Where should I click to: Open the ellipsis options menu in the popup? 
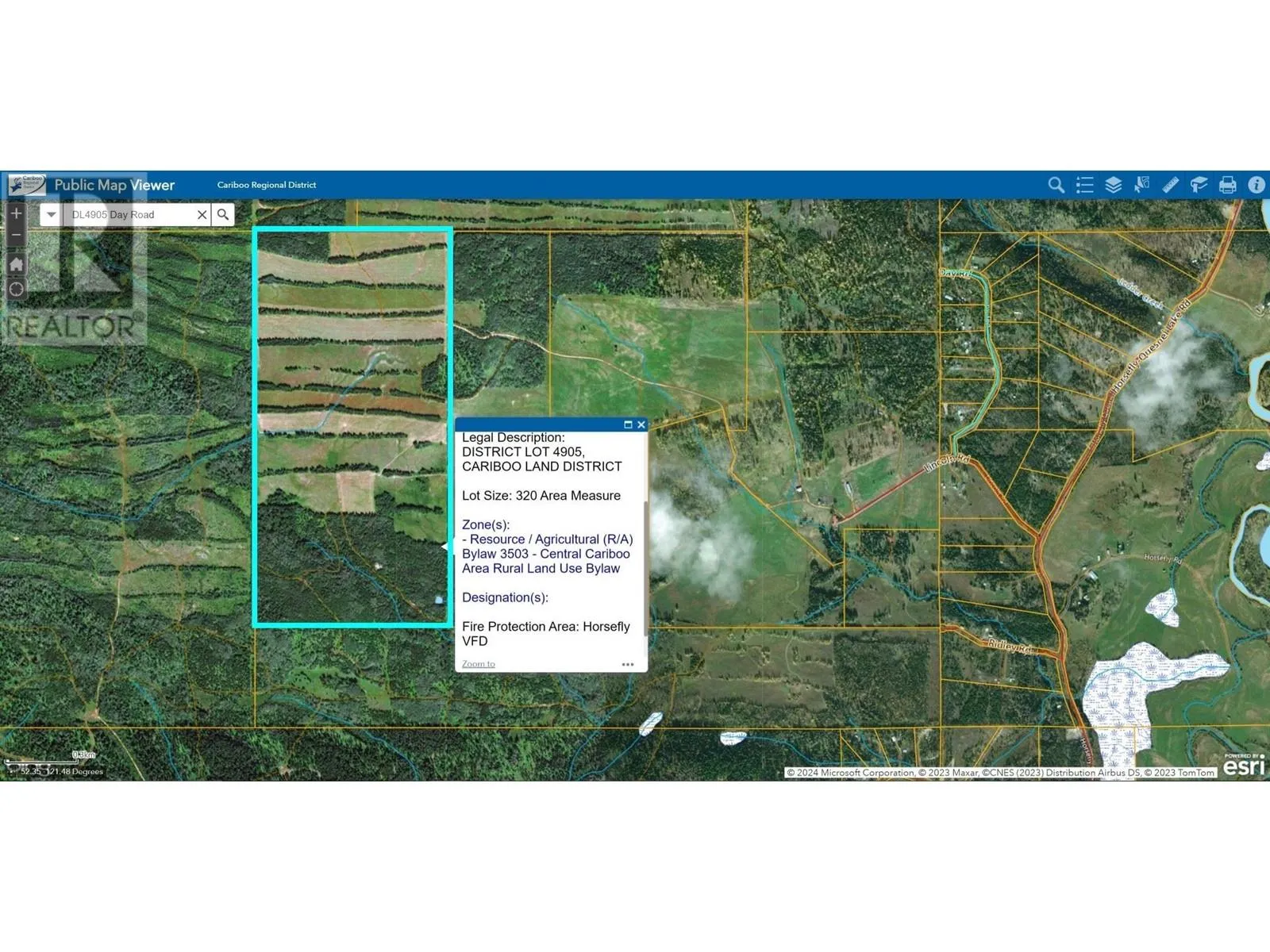[x=628, y=664]
